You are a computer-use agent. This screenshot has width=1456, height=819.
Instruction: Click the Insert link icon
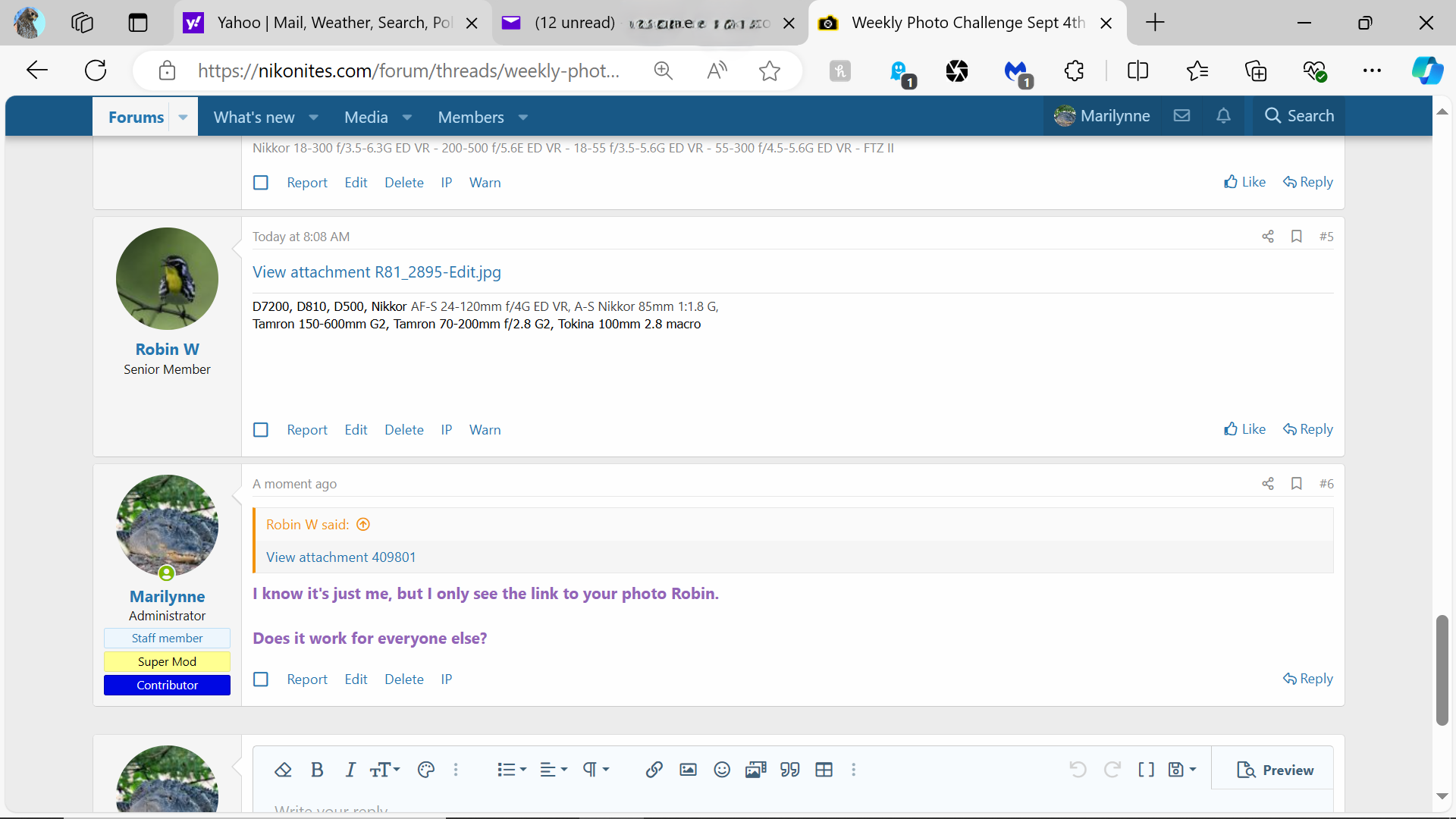654,770
